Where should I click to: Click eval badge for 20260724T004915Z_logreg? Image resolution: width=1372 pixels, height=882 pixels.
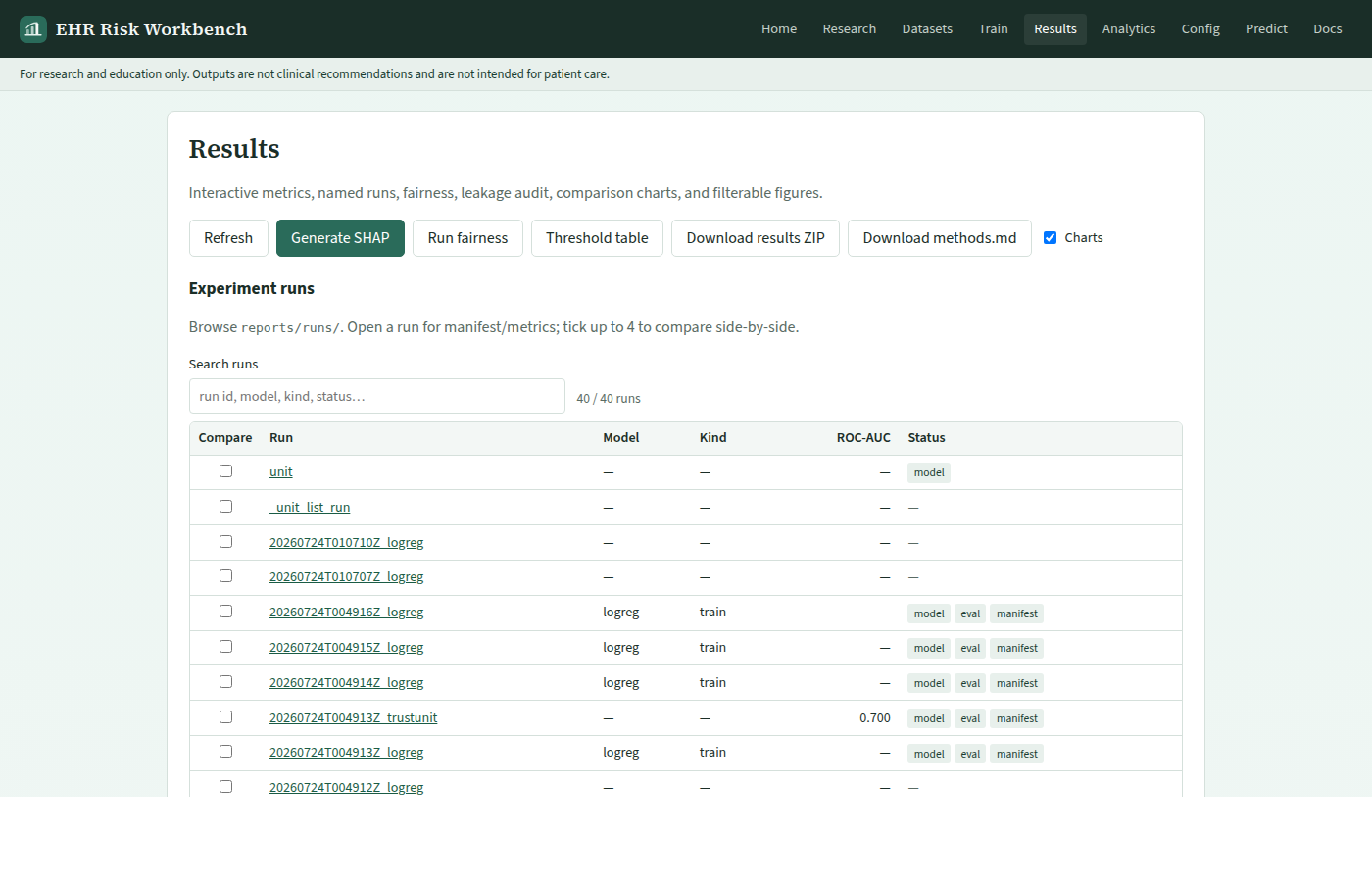(x=970, y=648)
